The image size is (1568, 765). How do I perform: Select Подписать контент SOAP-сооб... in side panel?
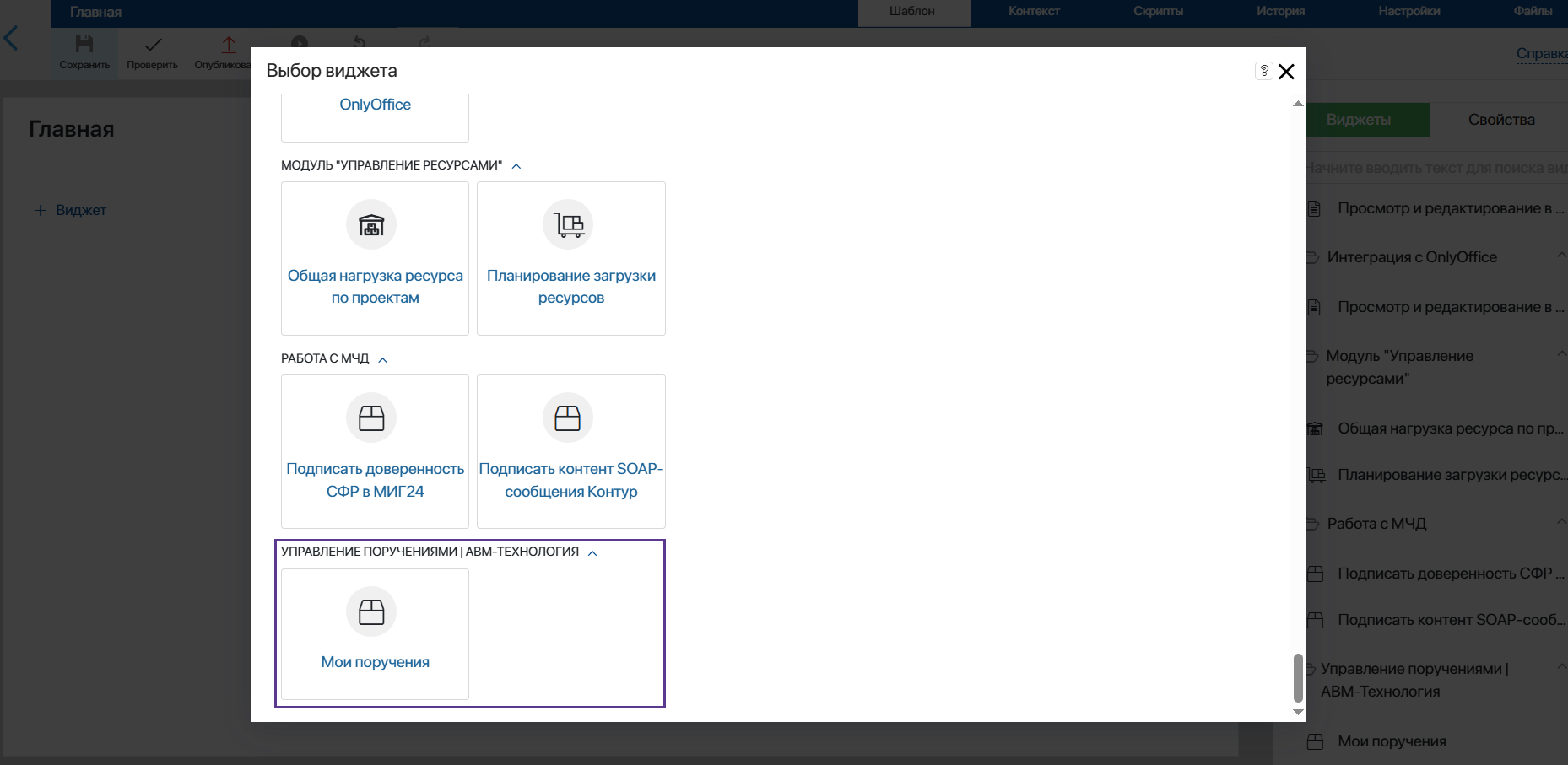1436,620
